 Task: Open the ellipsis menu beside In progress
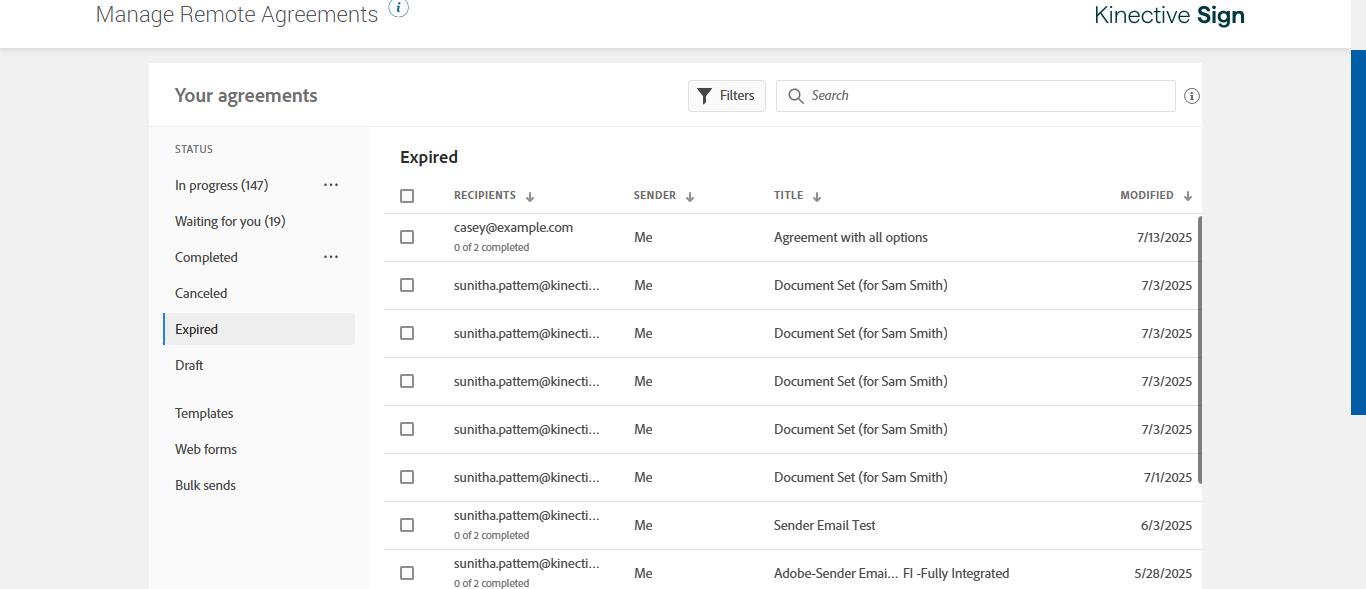(331, 185)
